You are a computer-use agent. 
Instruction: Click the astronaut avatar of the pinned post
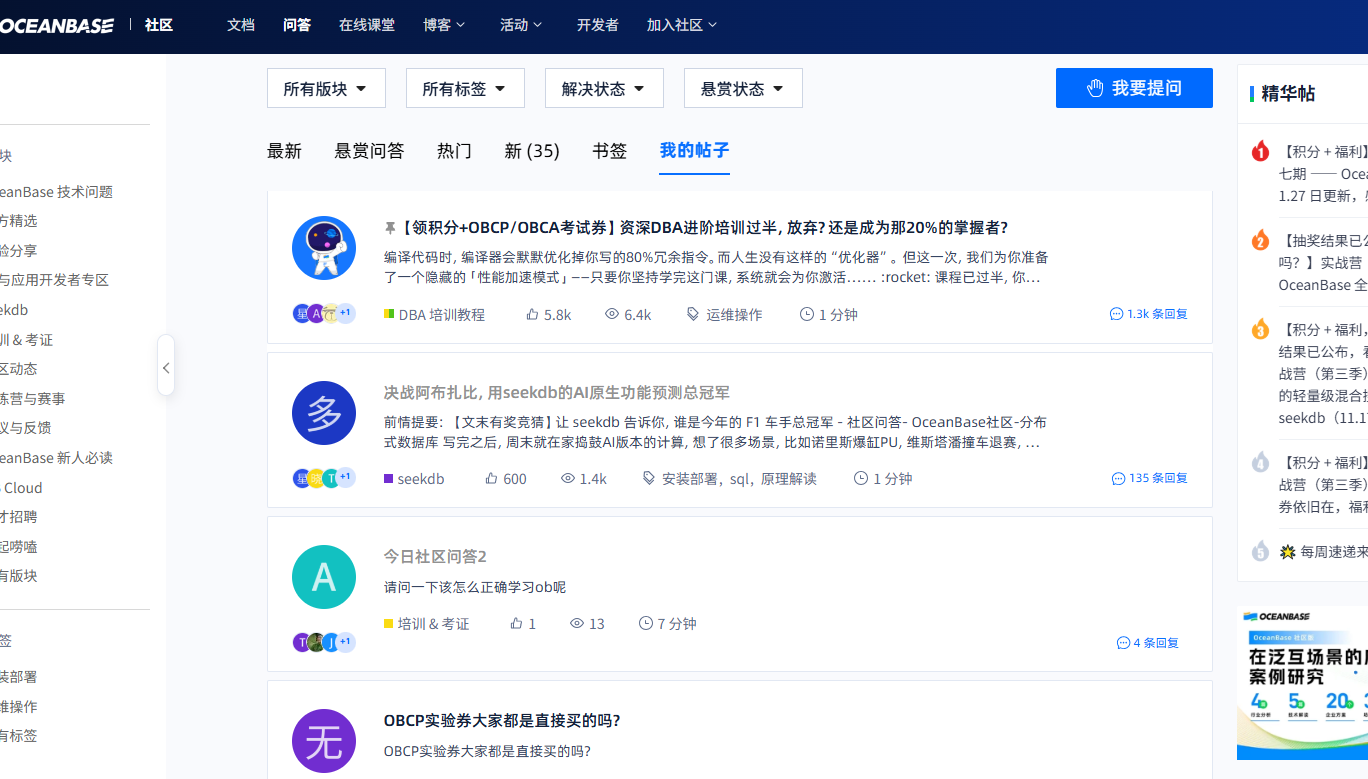coord(324,248)
